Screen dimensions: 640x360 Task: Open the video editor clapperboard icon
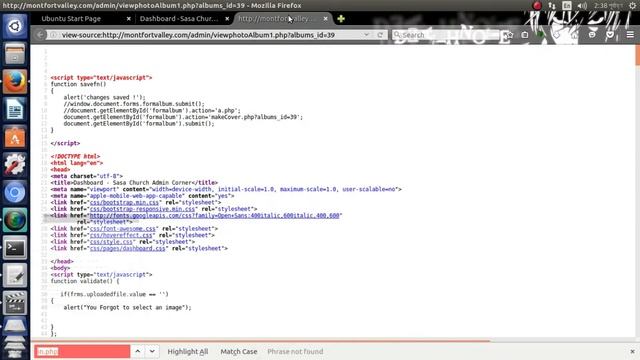(x=15, y=303)
